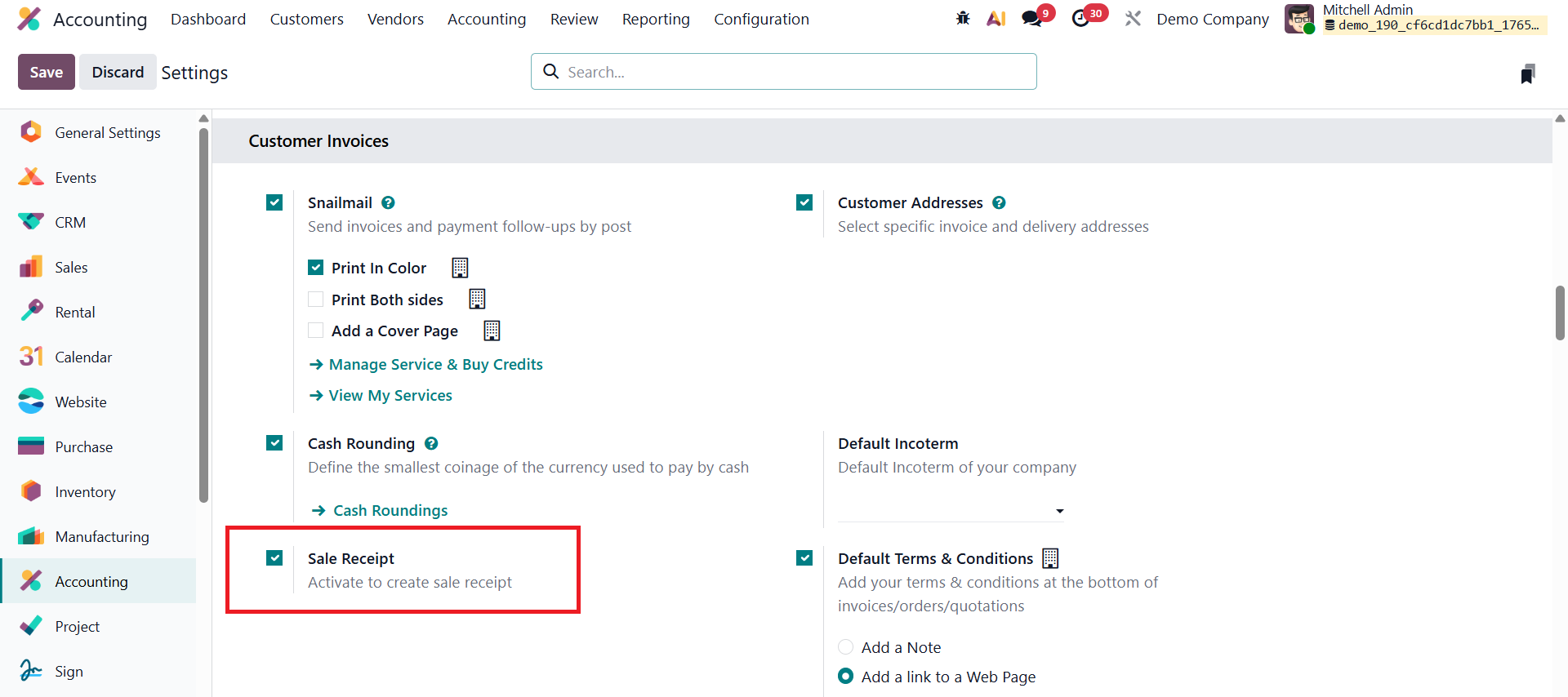The height and width of the screenshot is (697, 1568).
Task: Click the bookmark icon near search
Action: click(x=1527, y=74)
